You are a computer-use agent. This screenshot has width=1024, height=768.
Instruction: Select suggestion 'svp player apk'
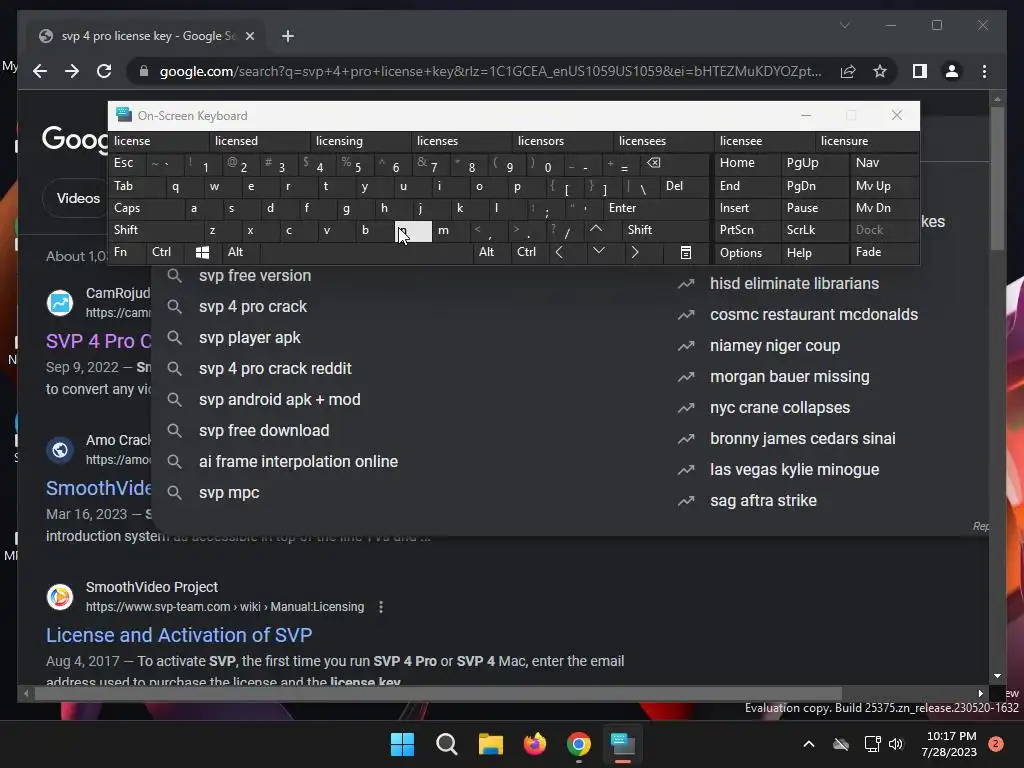click(249, 338)
